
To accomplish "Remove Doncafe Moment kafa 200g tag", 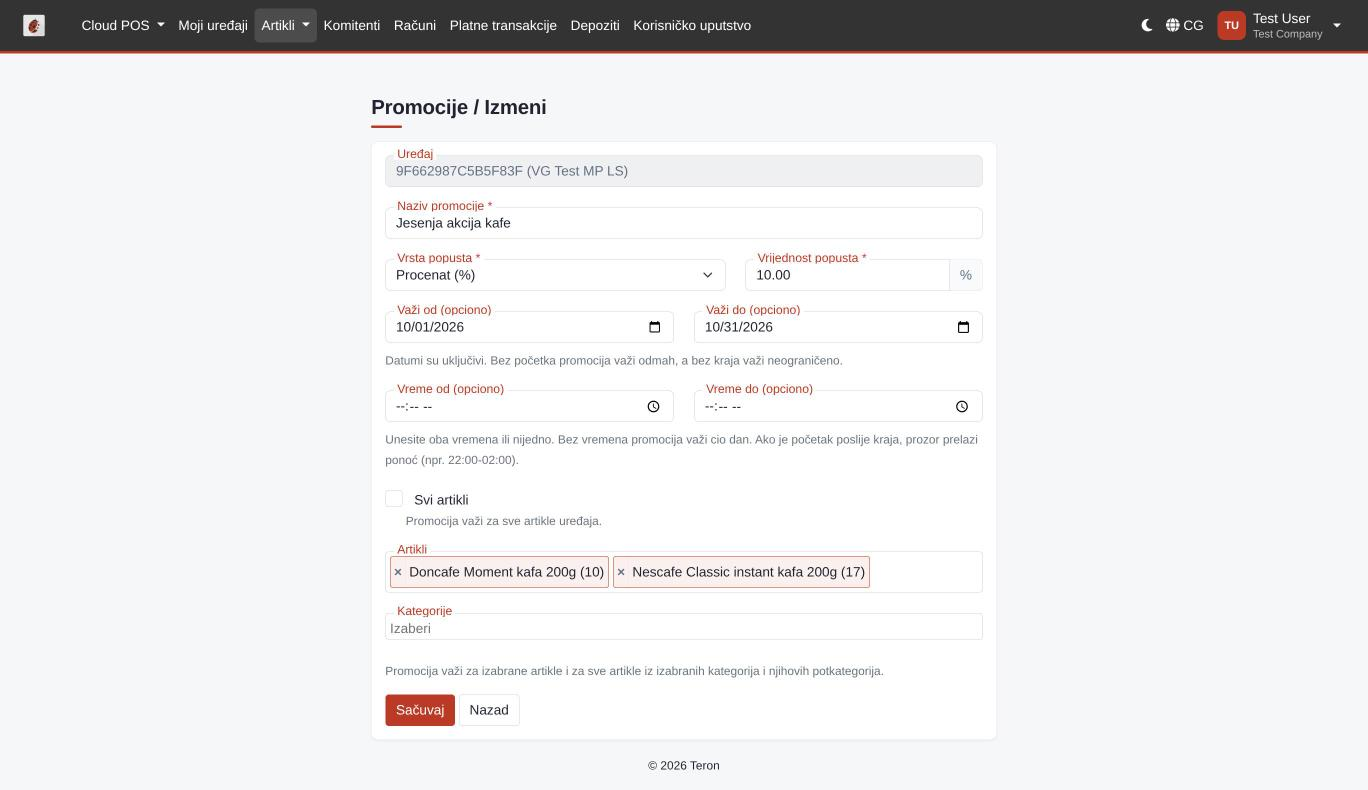I will [x=398, y=572].
